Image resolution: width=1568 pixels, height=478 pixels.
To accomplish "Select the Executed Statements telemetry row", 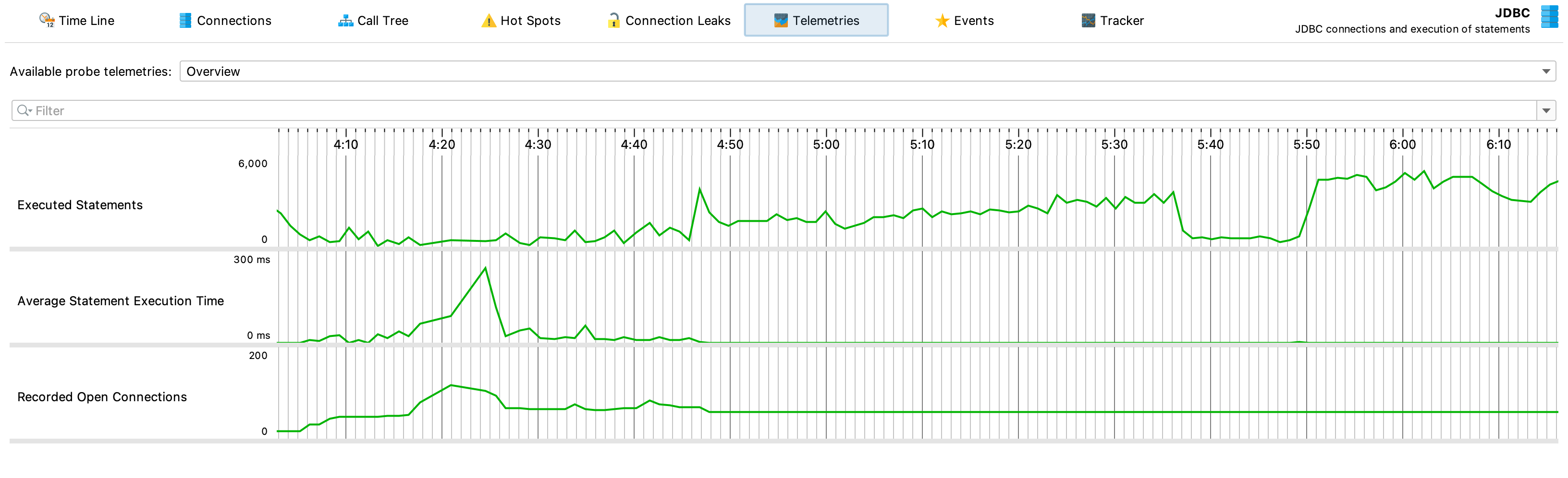I will (80, 205).
